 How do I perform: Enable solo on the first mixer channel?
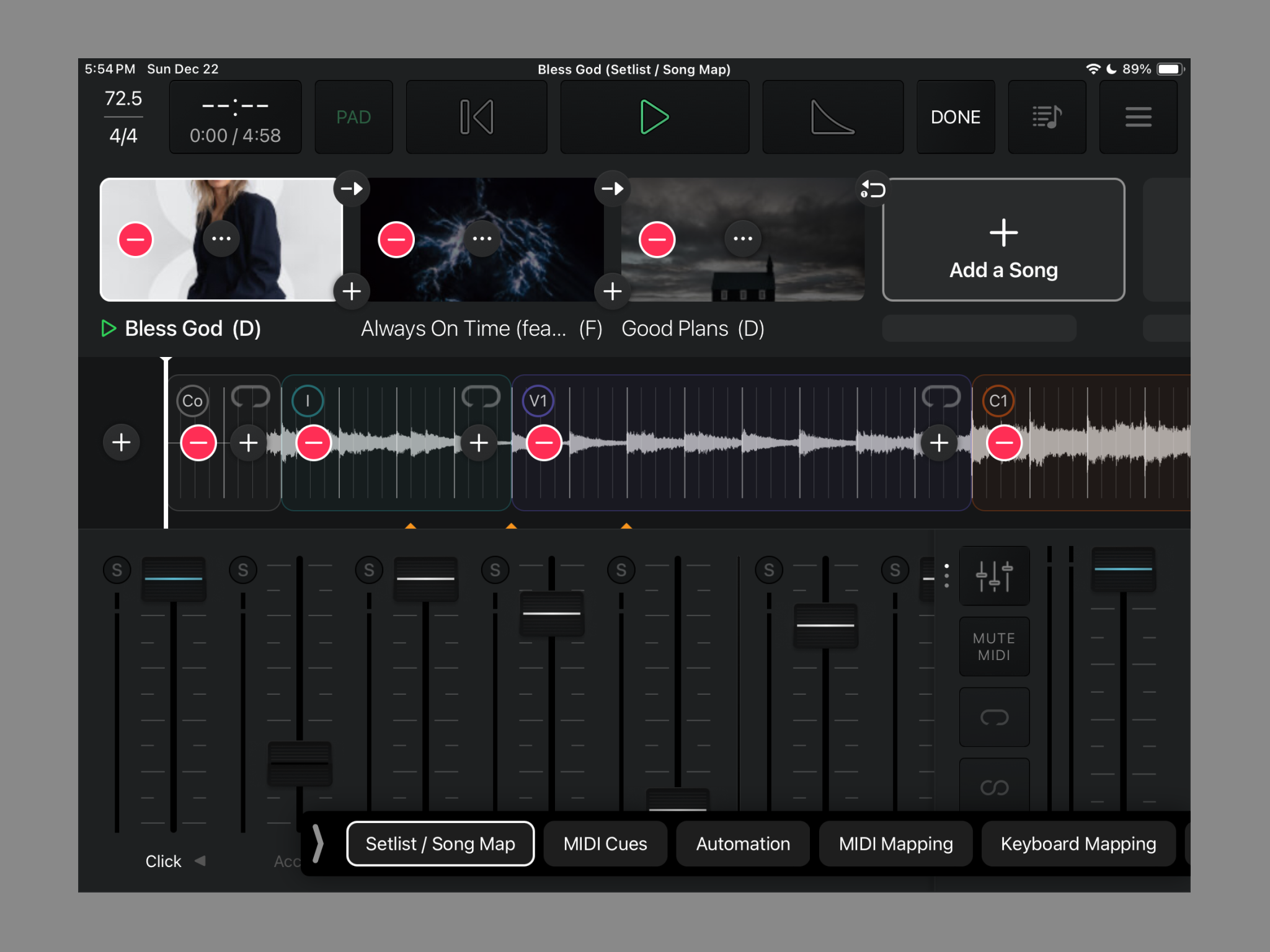[118, 569]
